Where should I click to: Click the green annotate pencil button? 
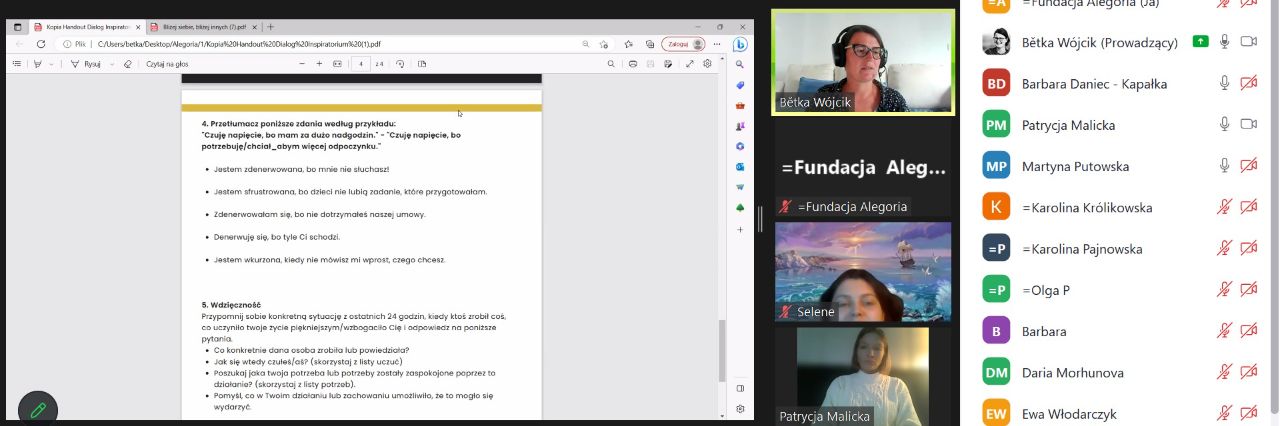(38, 409)
